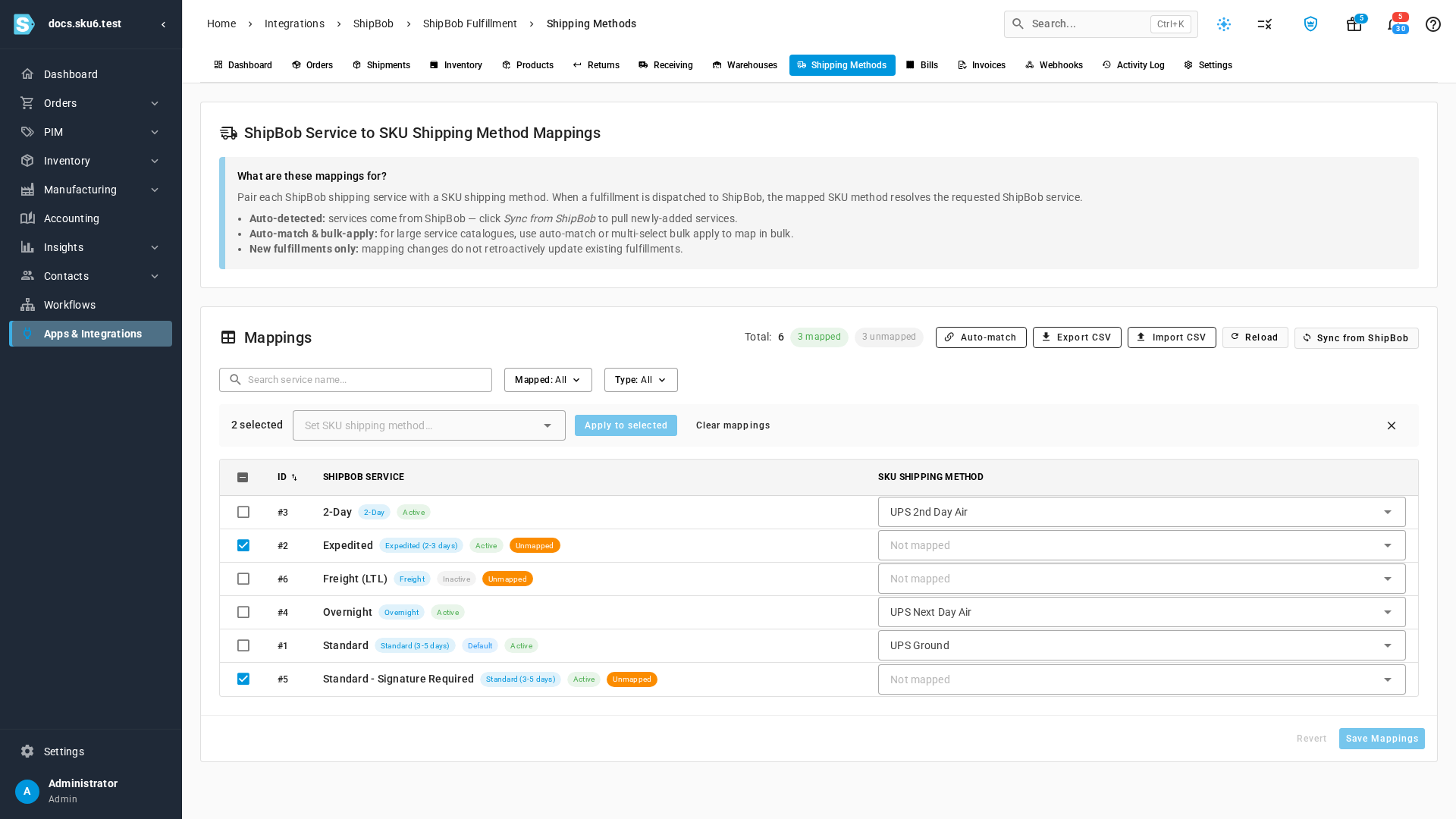
Task: Toggle the select-all header checkbox
Action: tap(243, 477)
